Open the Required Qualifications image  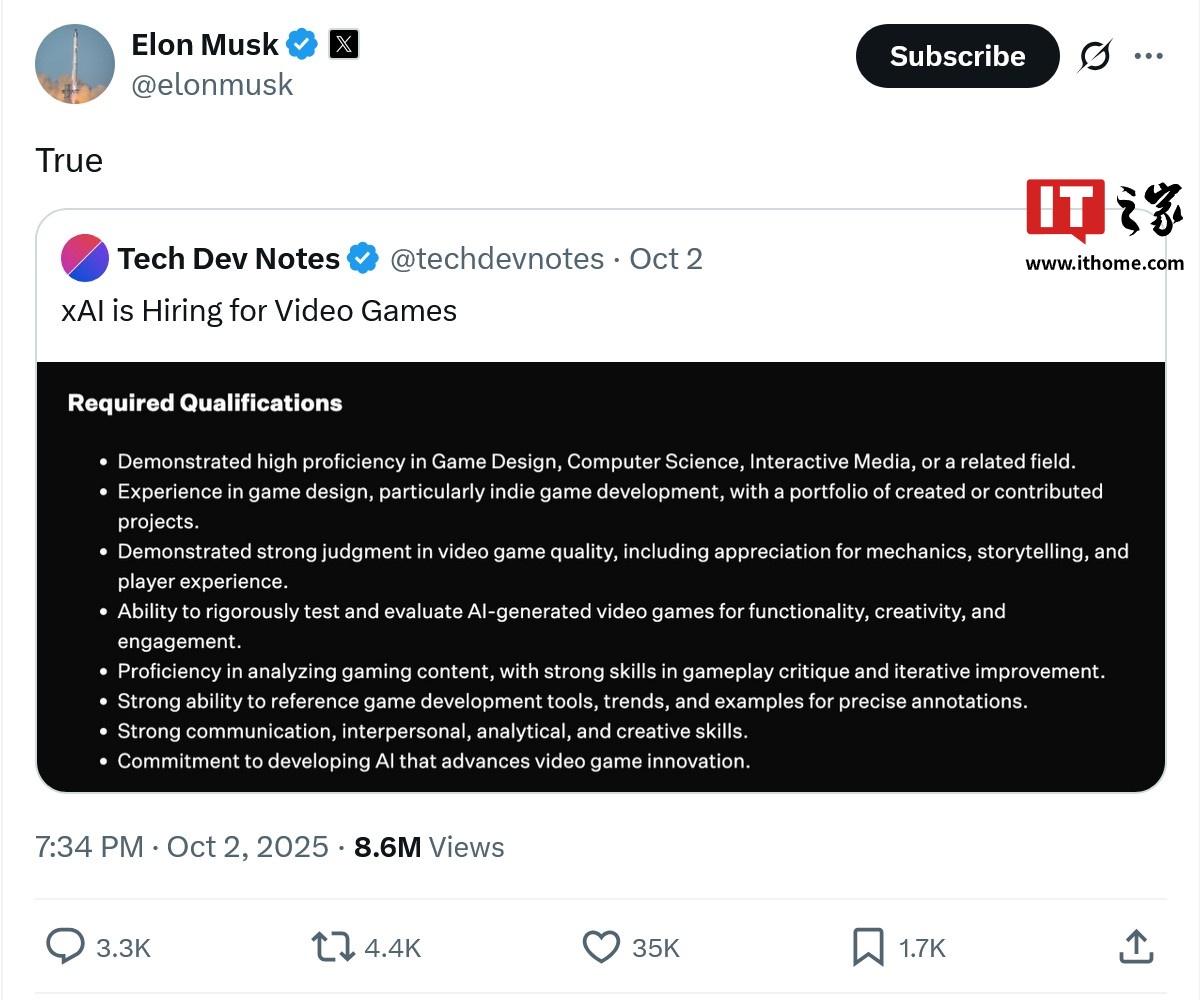[x=601, y=576]
